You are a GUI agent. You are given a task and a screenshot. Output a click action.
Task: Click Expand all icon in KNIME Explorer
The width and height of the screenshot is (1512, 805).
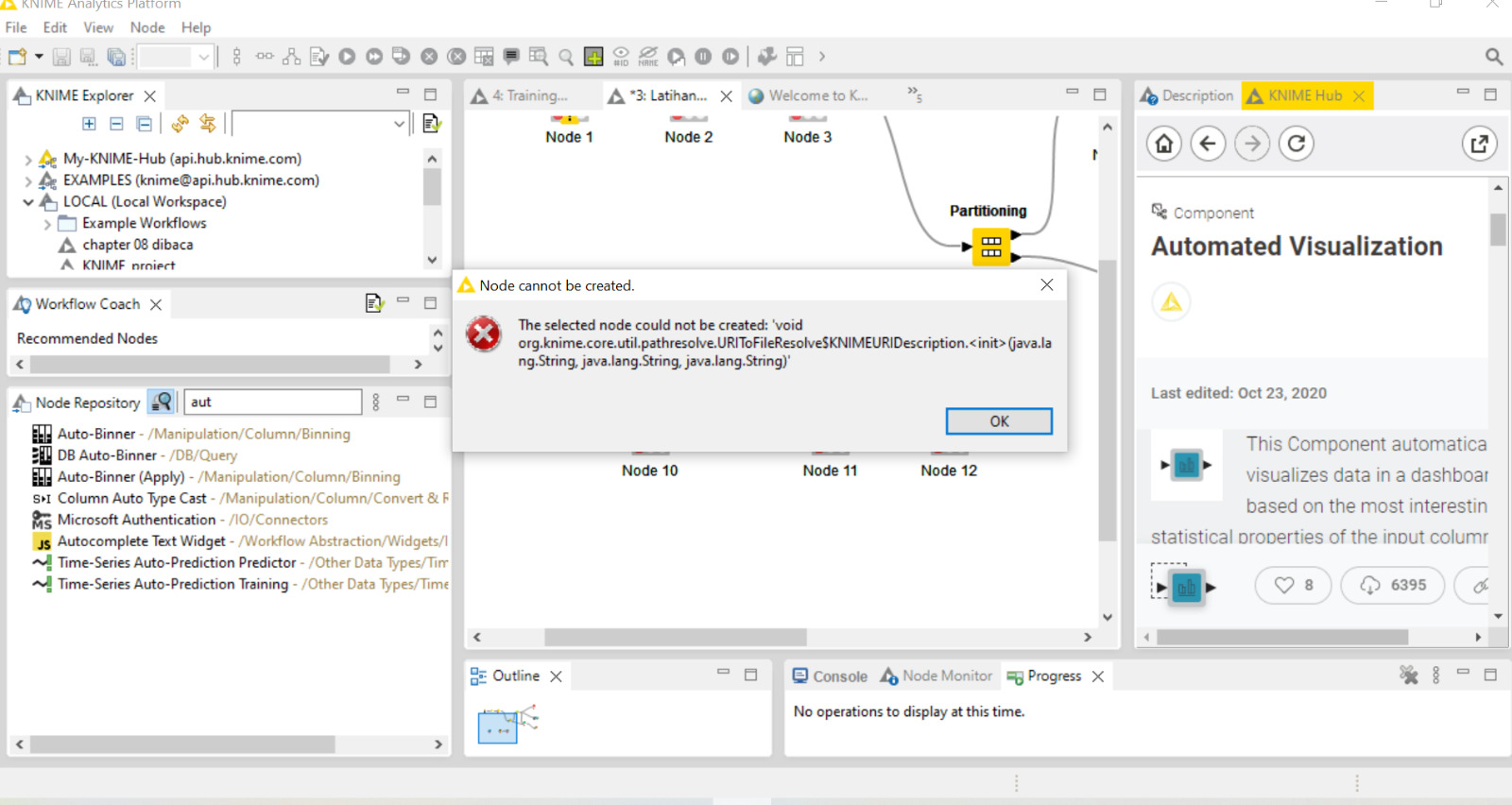click(x=89, y=124)
